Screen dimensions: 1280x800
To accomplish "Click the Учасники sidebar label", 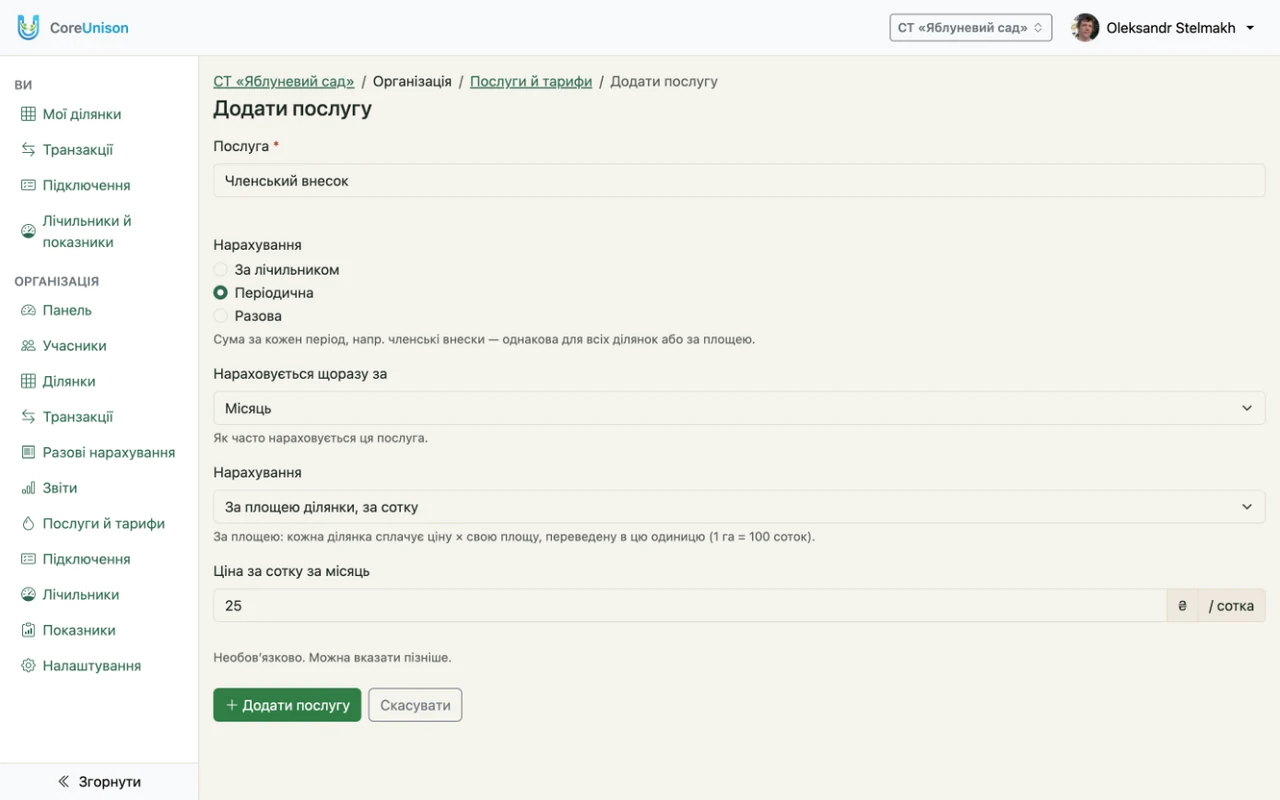I will [x=75, y=346].
